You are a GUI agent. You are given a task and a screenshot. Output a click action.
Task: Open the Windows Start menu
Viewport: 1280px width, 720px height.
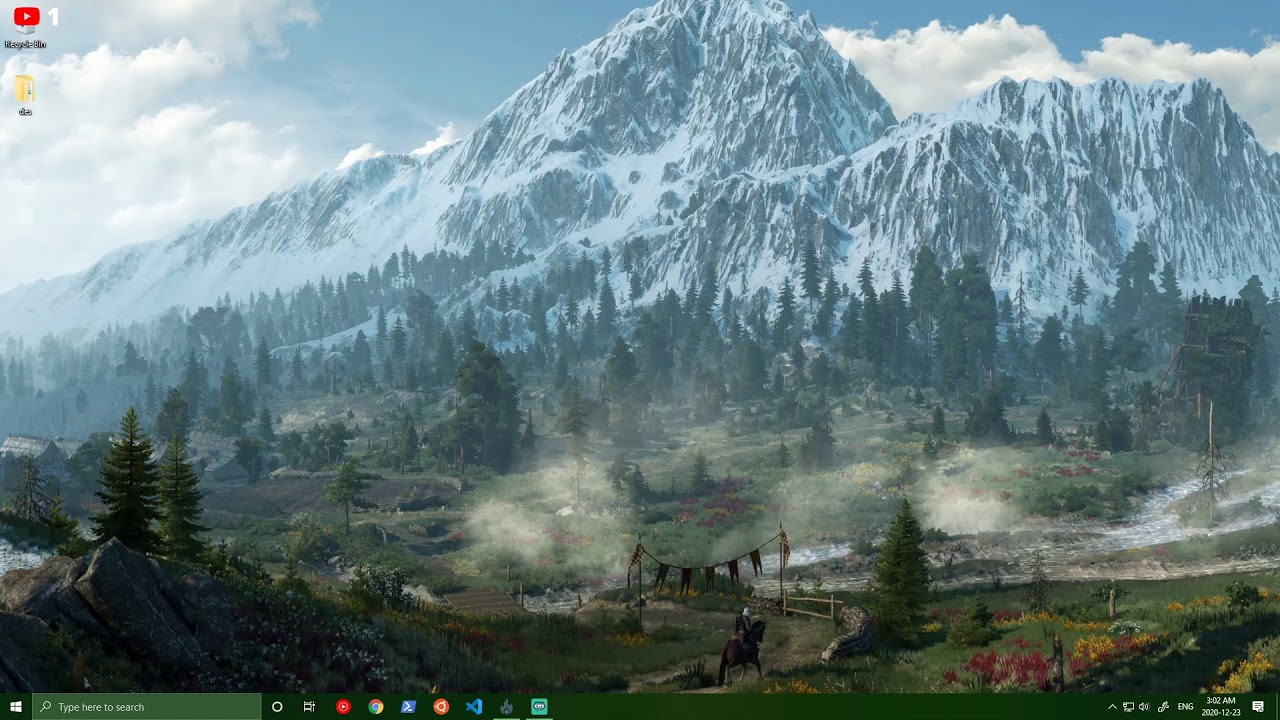(x=16, y=707)
